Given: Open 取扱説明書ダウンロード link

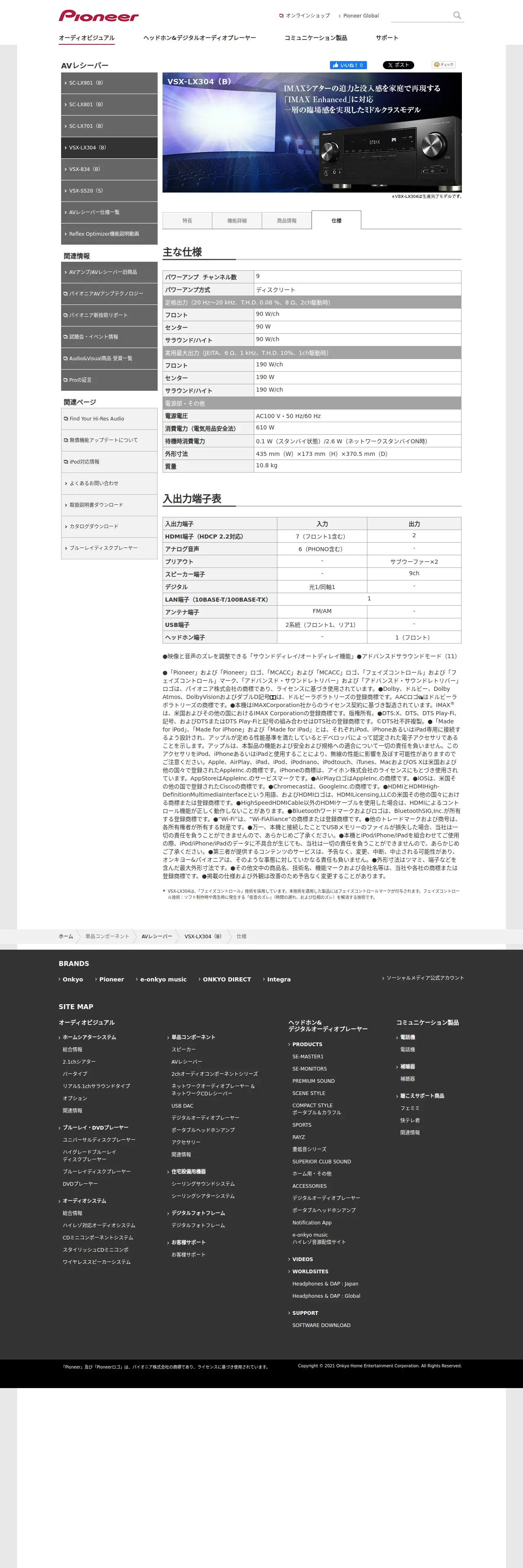Looking at the screenshot, I should tap(109, 505).
